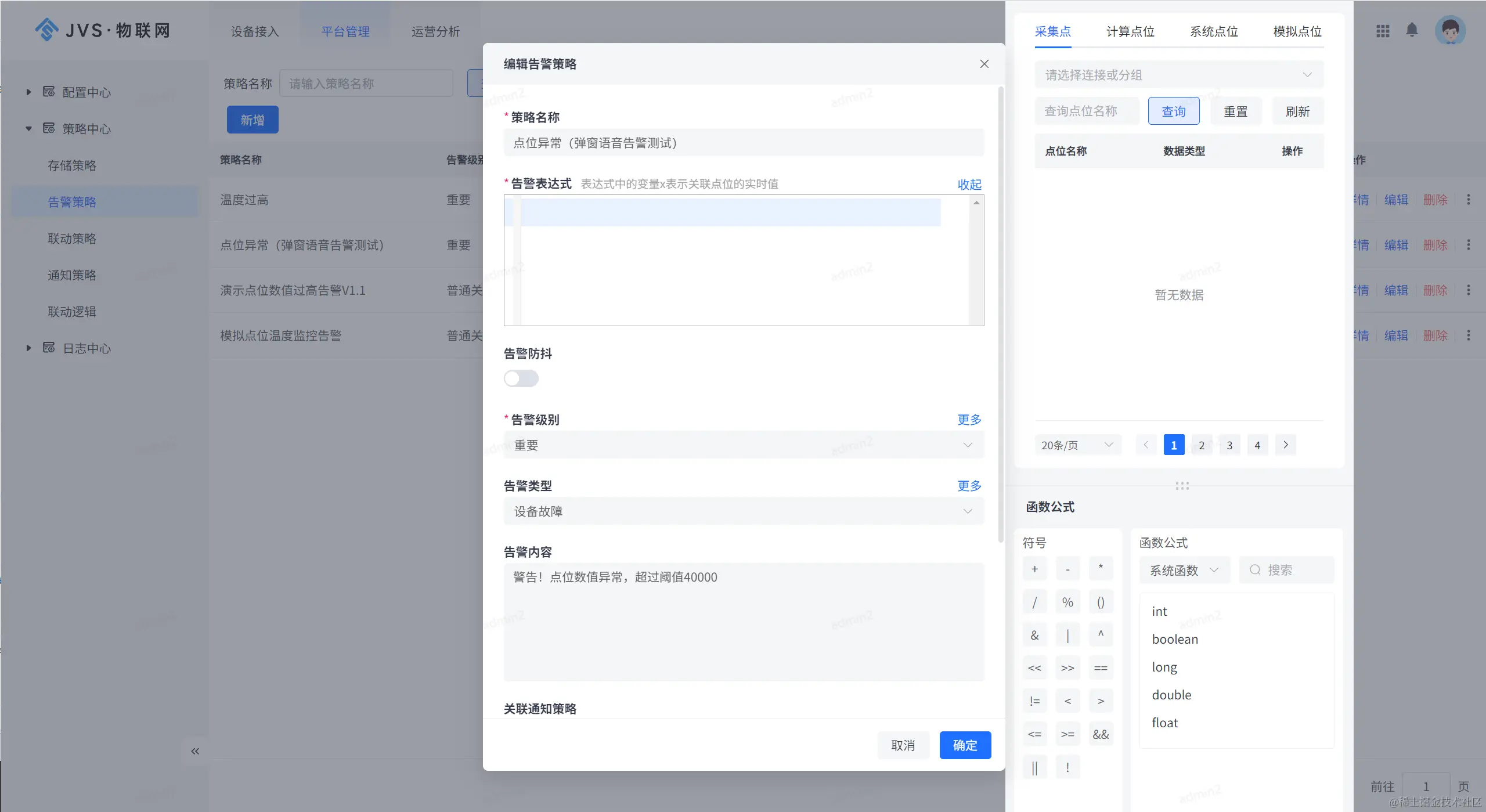This screenshot has height=812, width=1486.
Task: Insert the == comparison symbol
Action: pos(1100,668)
